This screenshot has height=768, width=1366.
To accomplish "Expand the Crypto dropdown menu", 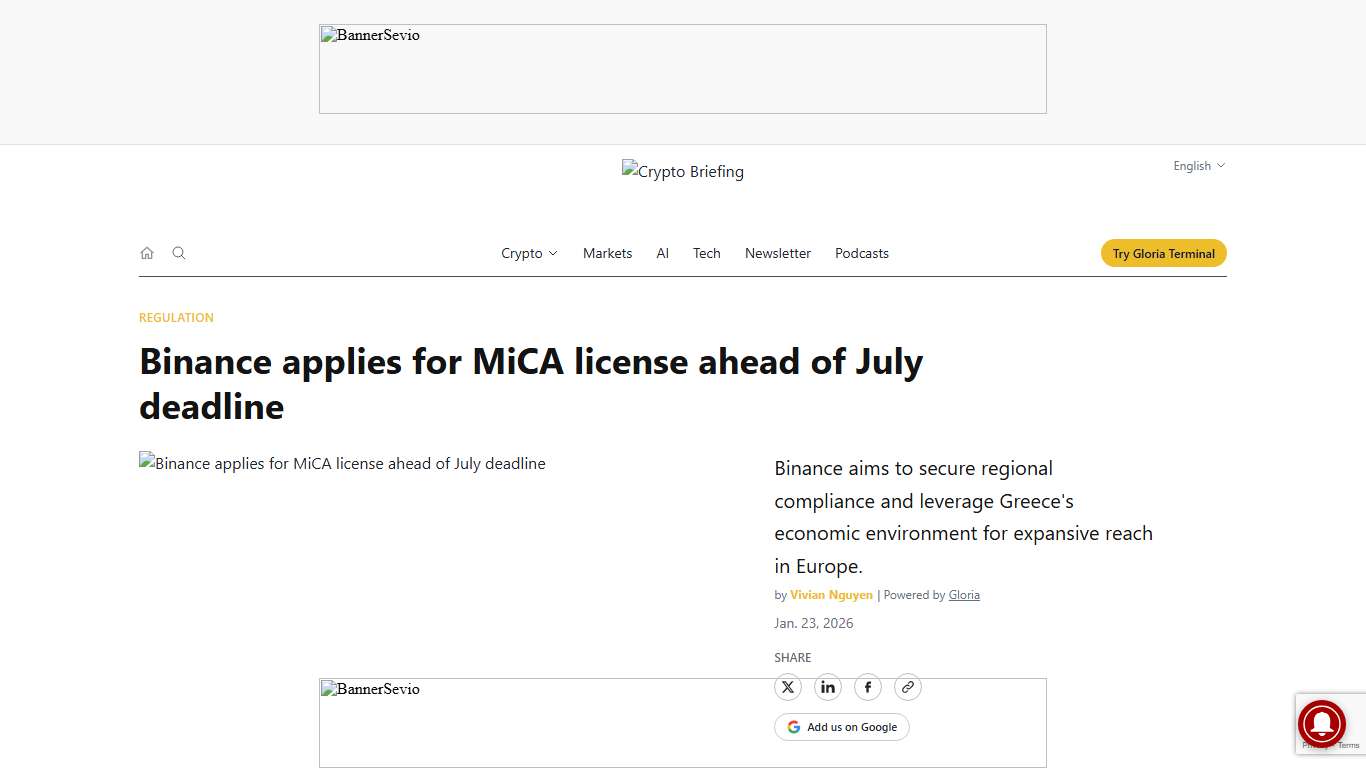I will (x=529, y=253).
